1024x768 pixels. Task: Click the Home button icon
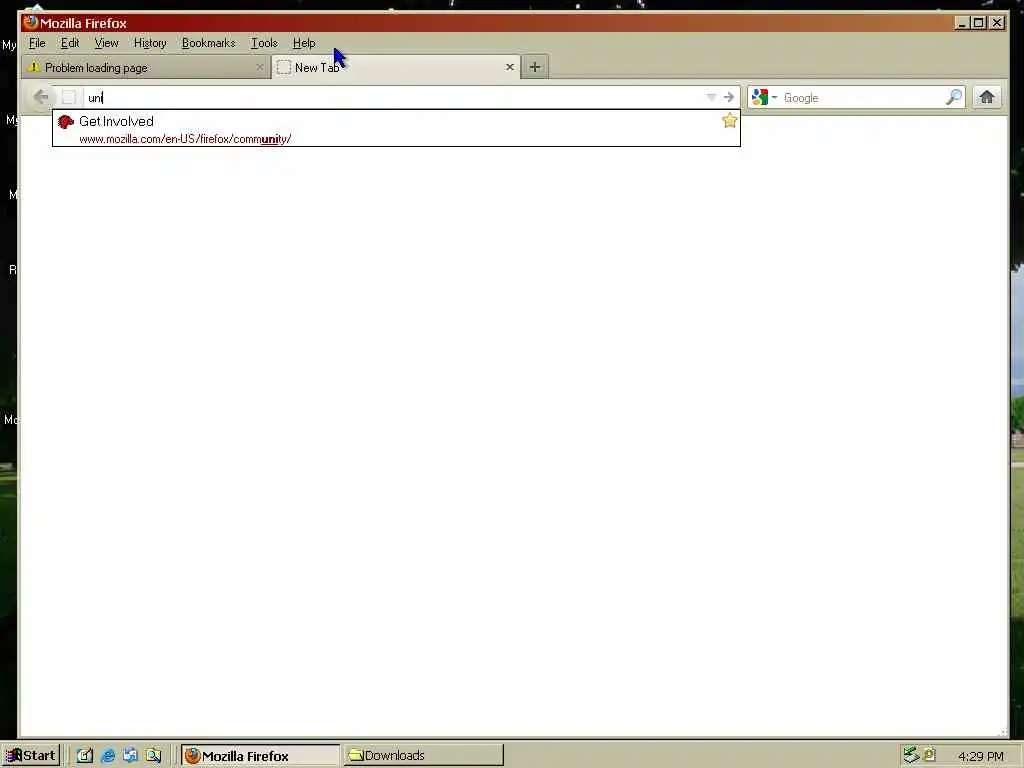(x=987, y=97)
